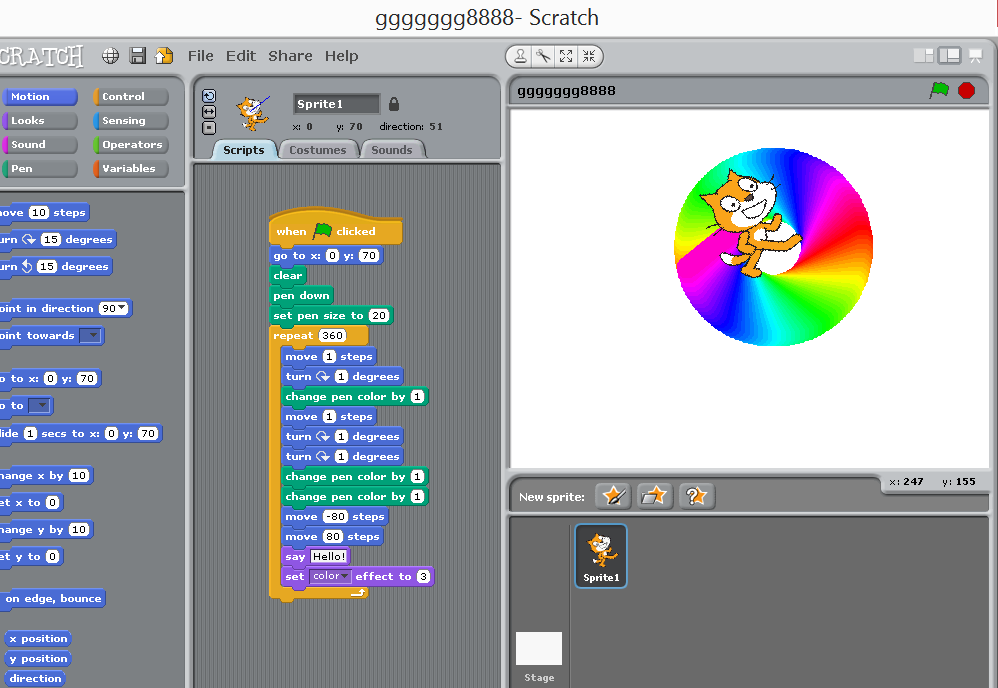Click the 'when flag clicked' hat block
Image resolution: width=998 pixels, height=688 pixels.
click(335, 228)
